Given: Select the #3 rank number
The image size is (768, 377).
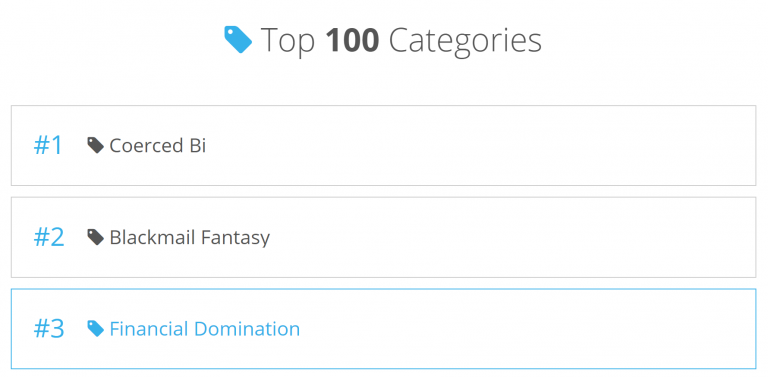Looking at the screenshot, I should [49, 329].
